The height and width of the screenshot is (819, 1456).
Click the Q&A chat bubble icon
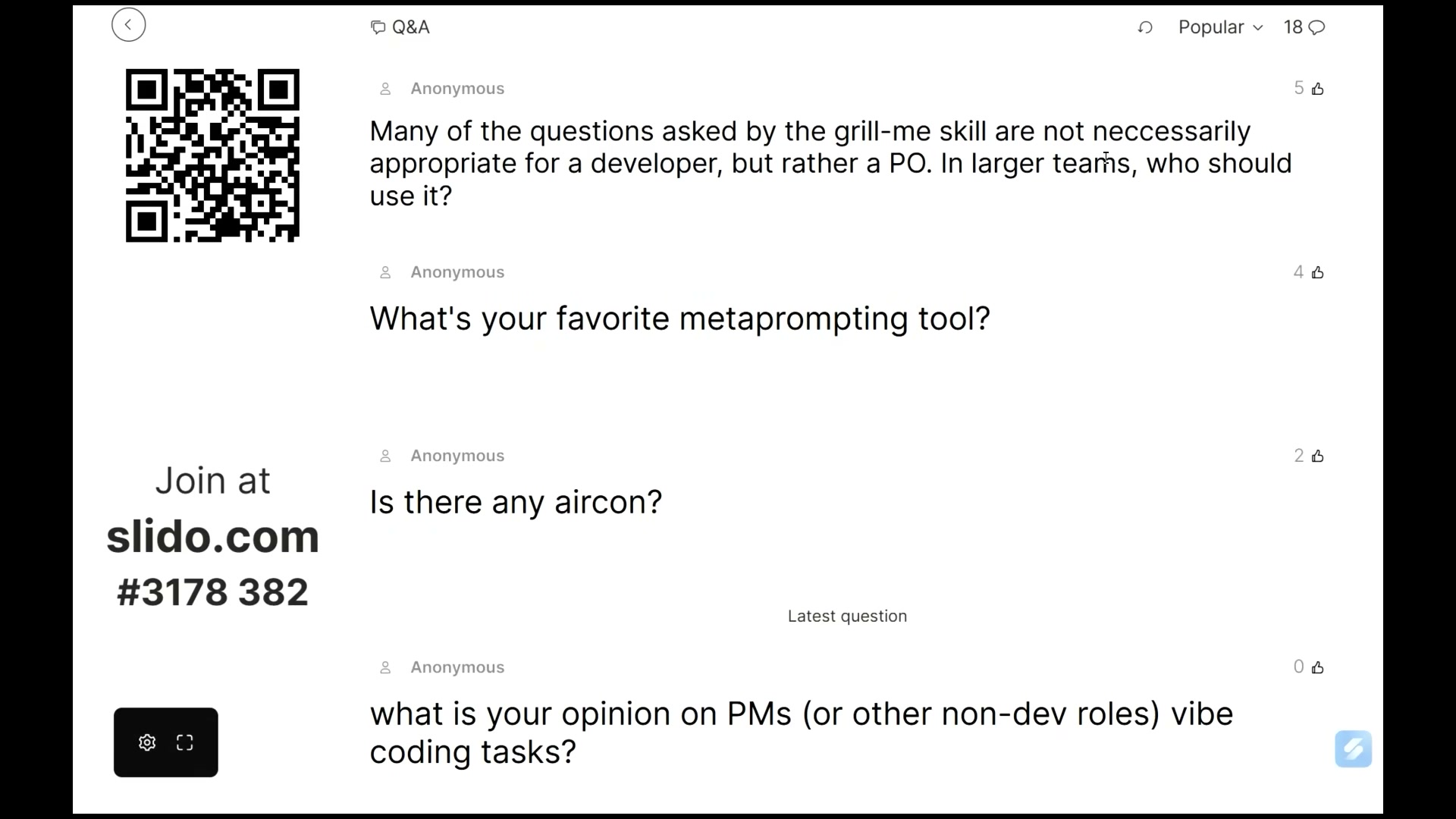tap(378, 28)
